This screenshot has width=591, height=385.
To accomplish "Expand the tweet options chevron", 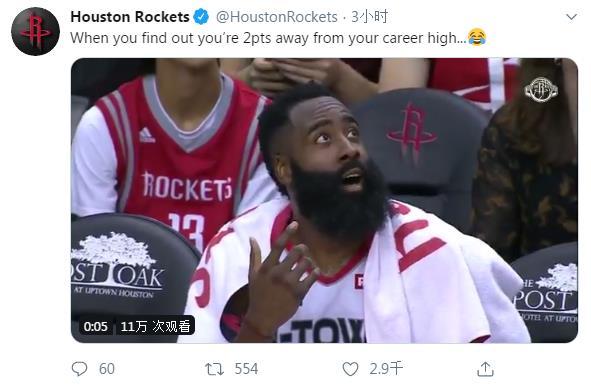I will click(x=571, y=17).
